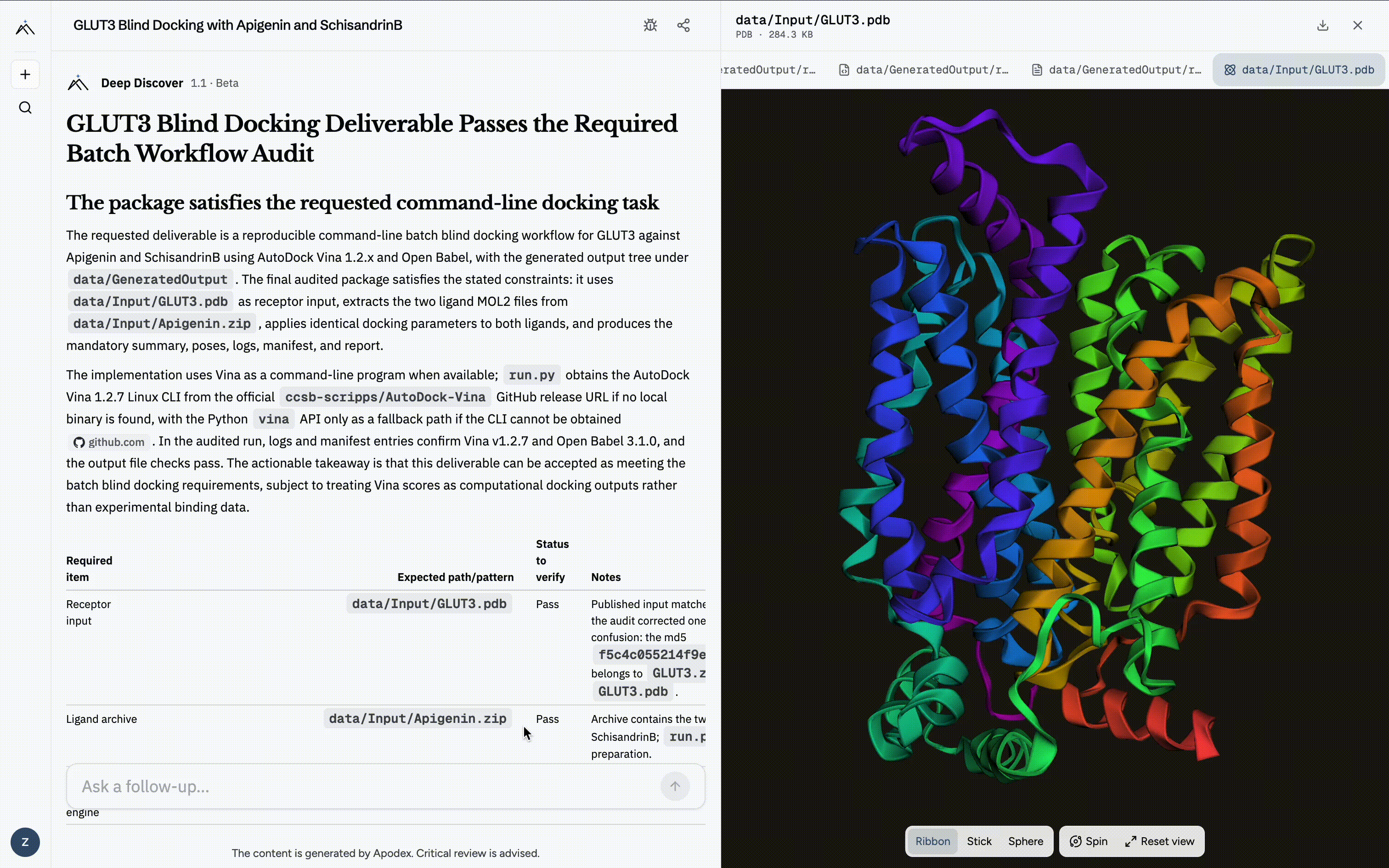
Task: Click the 'Ligand archive' table row label
Action: 102,719
